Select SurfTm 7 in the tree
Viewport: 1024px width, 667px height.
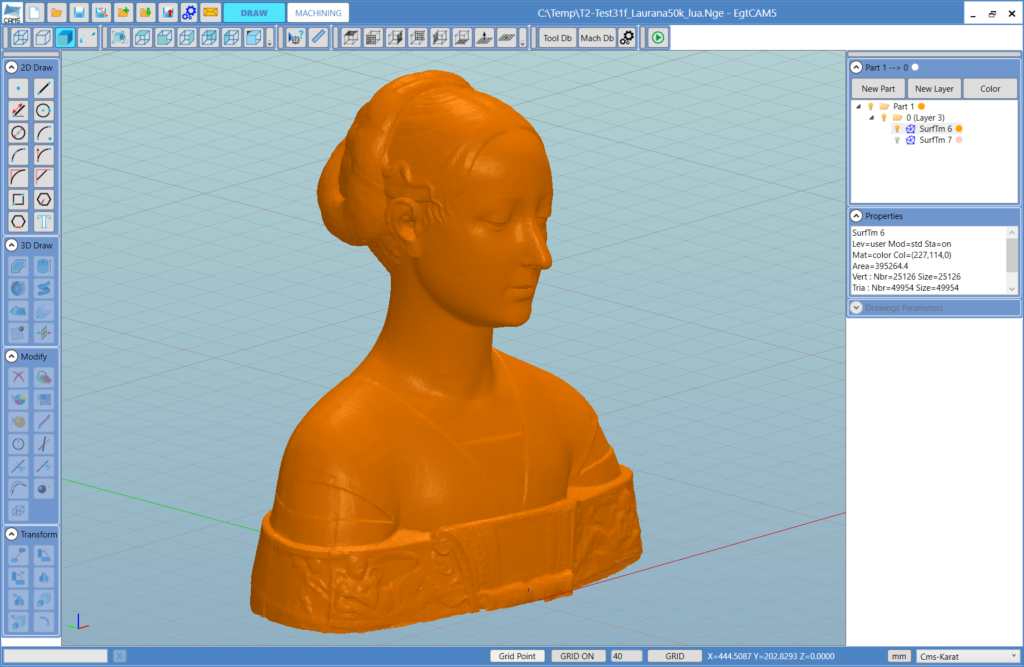coord(935,140)
